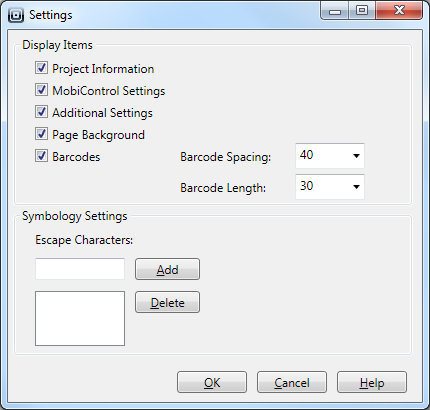Screen dimensions: 430x410
Task: Toggle the MobiControl Settings checkbox
Action: click(41, 90)
